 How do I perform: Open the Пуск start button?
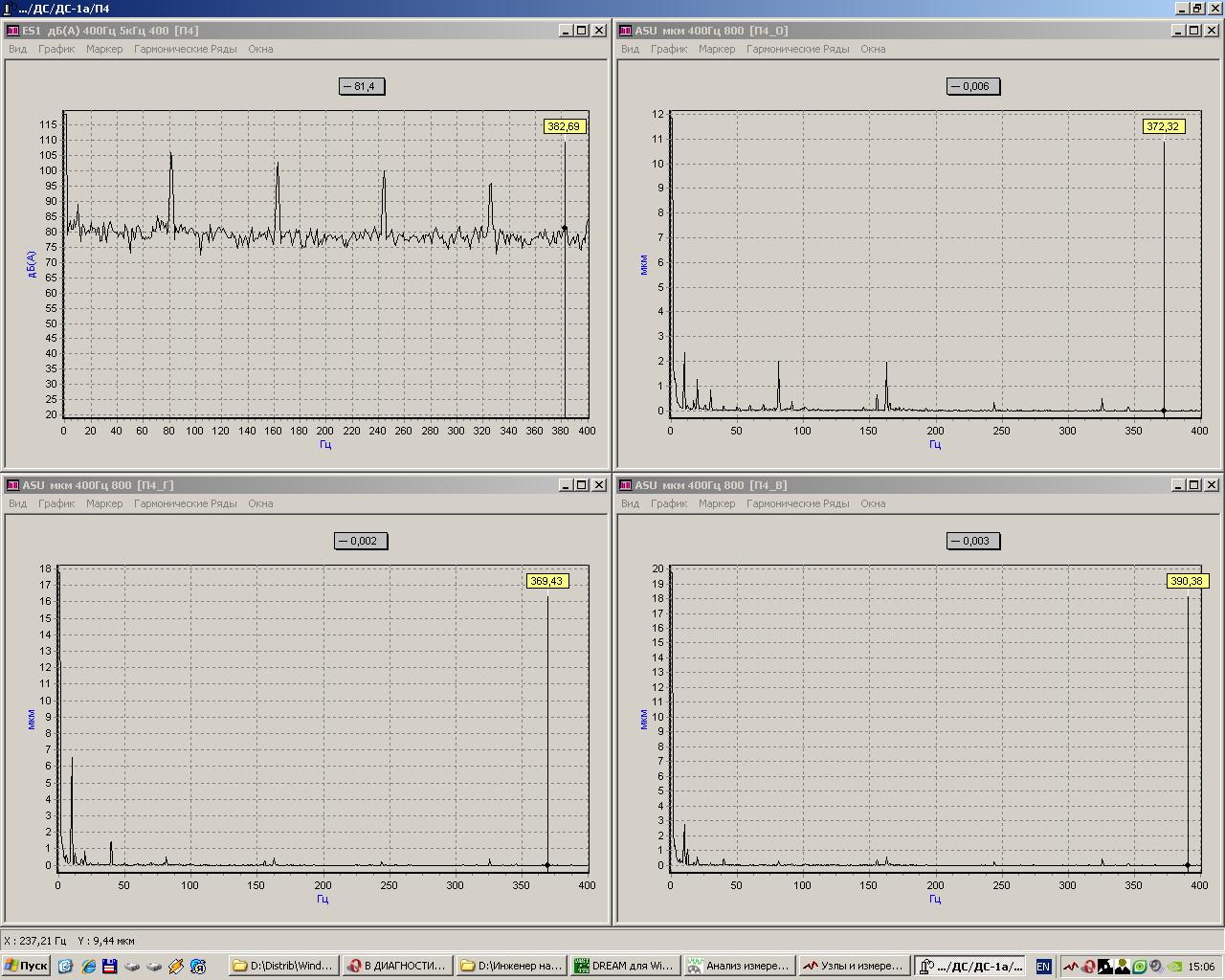pos(26,967)
